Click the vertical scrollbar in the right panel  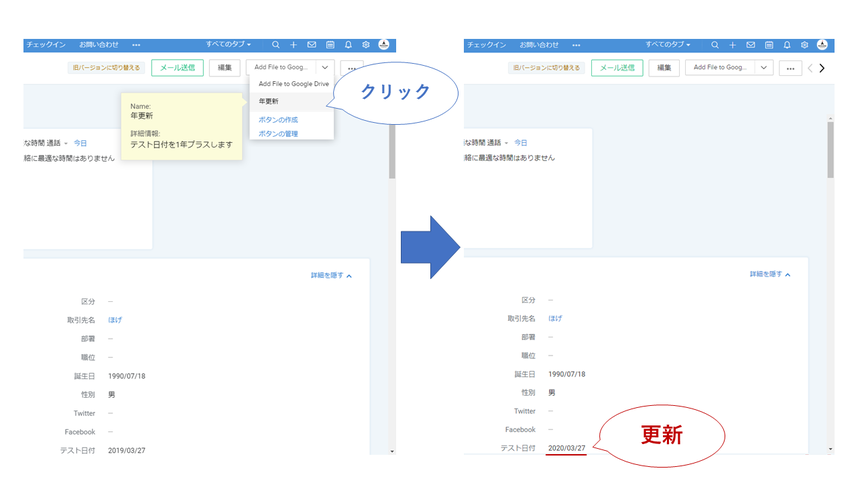pyautogui.click(x=830, y=150)
